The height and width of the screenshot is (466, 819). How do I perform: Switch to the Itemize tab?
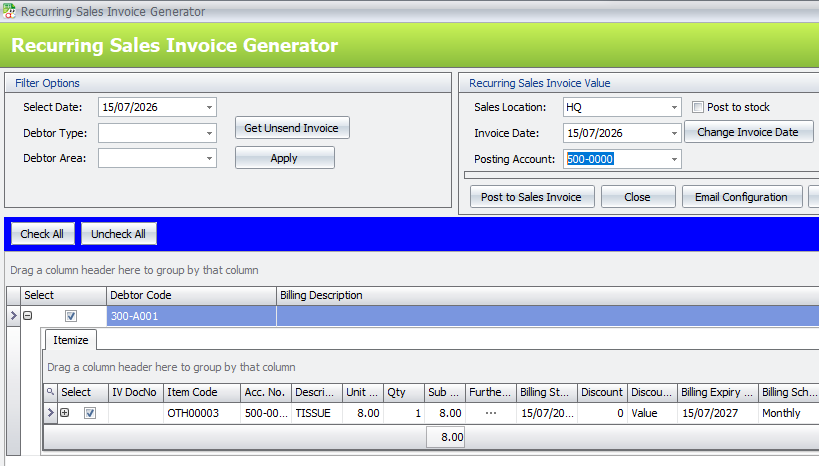[71, 340]
